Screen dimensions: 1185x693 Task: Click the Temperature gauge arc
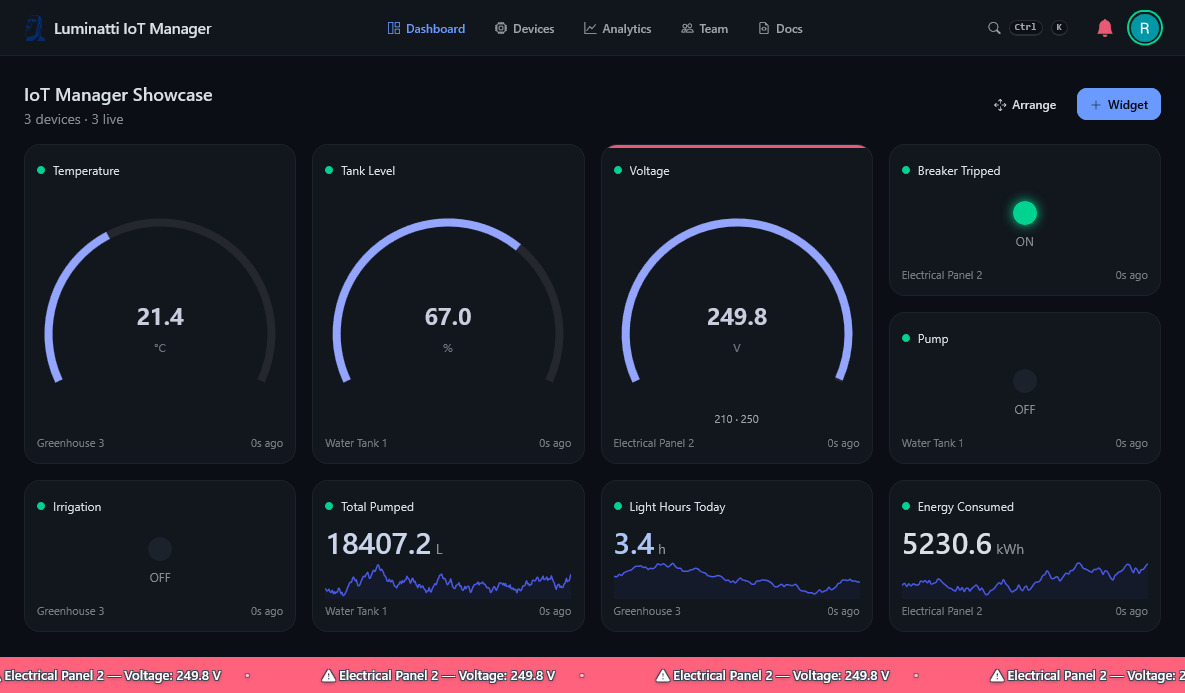pyautogui.click(x=159, y=300)
